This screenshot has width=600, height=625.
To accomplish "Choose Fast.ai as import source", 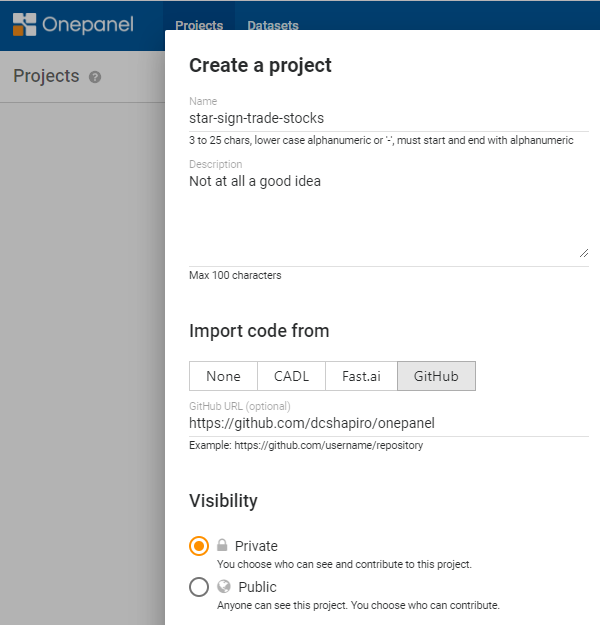I will pyautogui.click(x=362, y=376).
